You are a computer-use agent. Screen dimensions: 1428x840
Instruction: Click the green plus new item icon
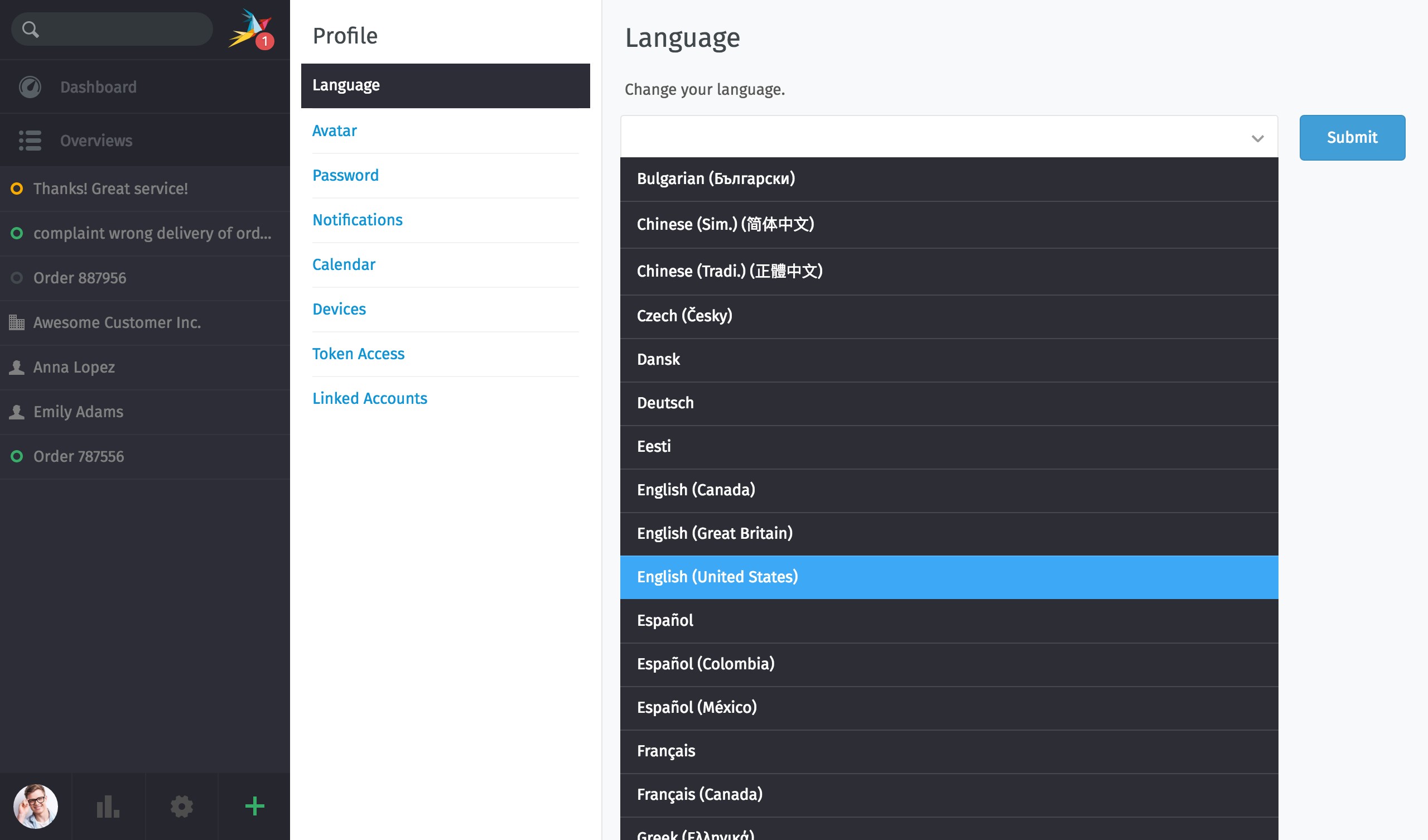click(x=254, y=806)
